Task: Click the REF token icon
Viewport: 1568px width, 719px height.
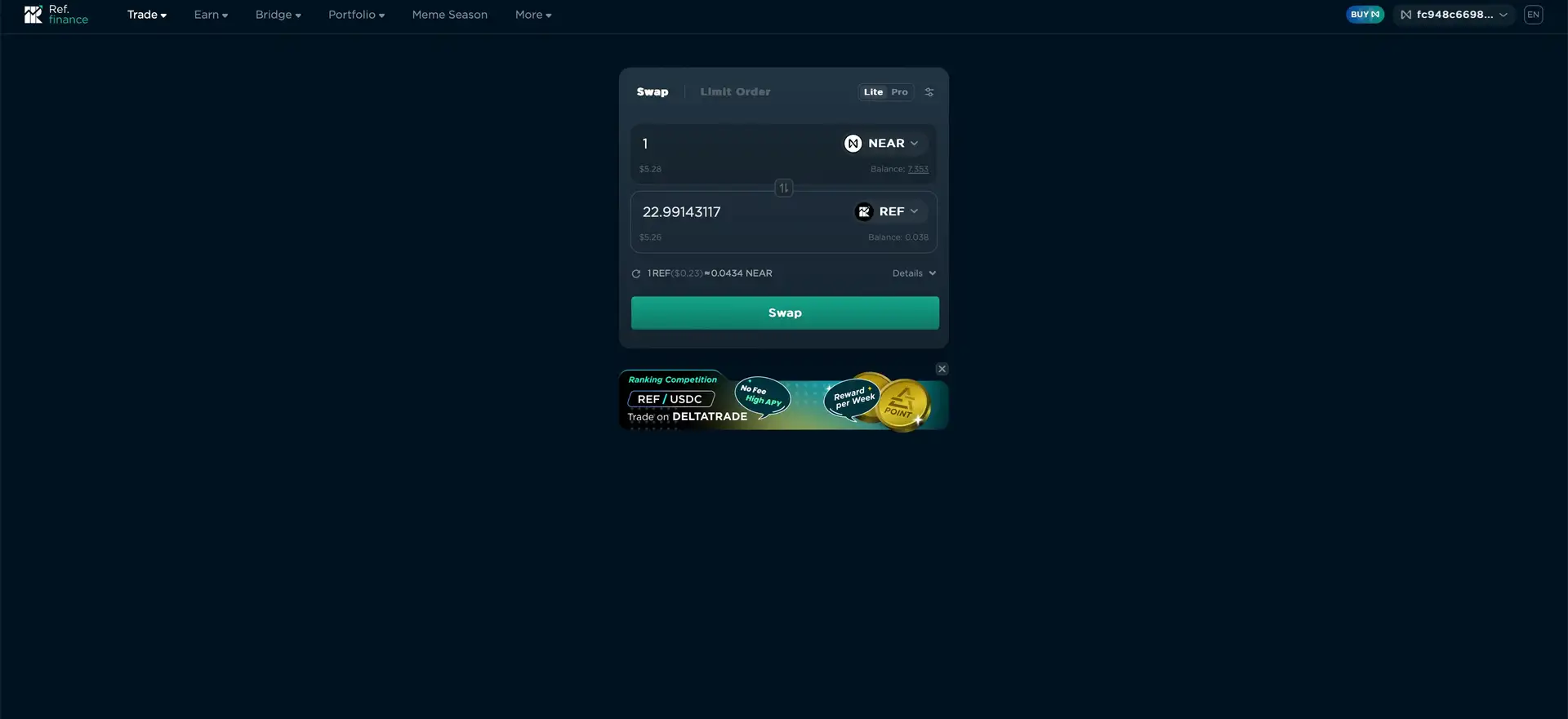Action: coord(863,212)
